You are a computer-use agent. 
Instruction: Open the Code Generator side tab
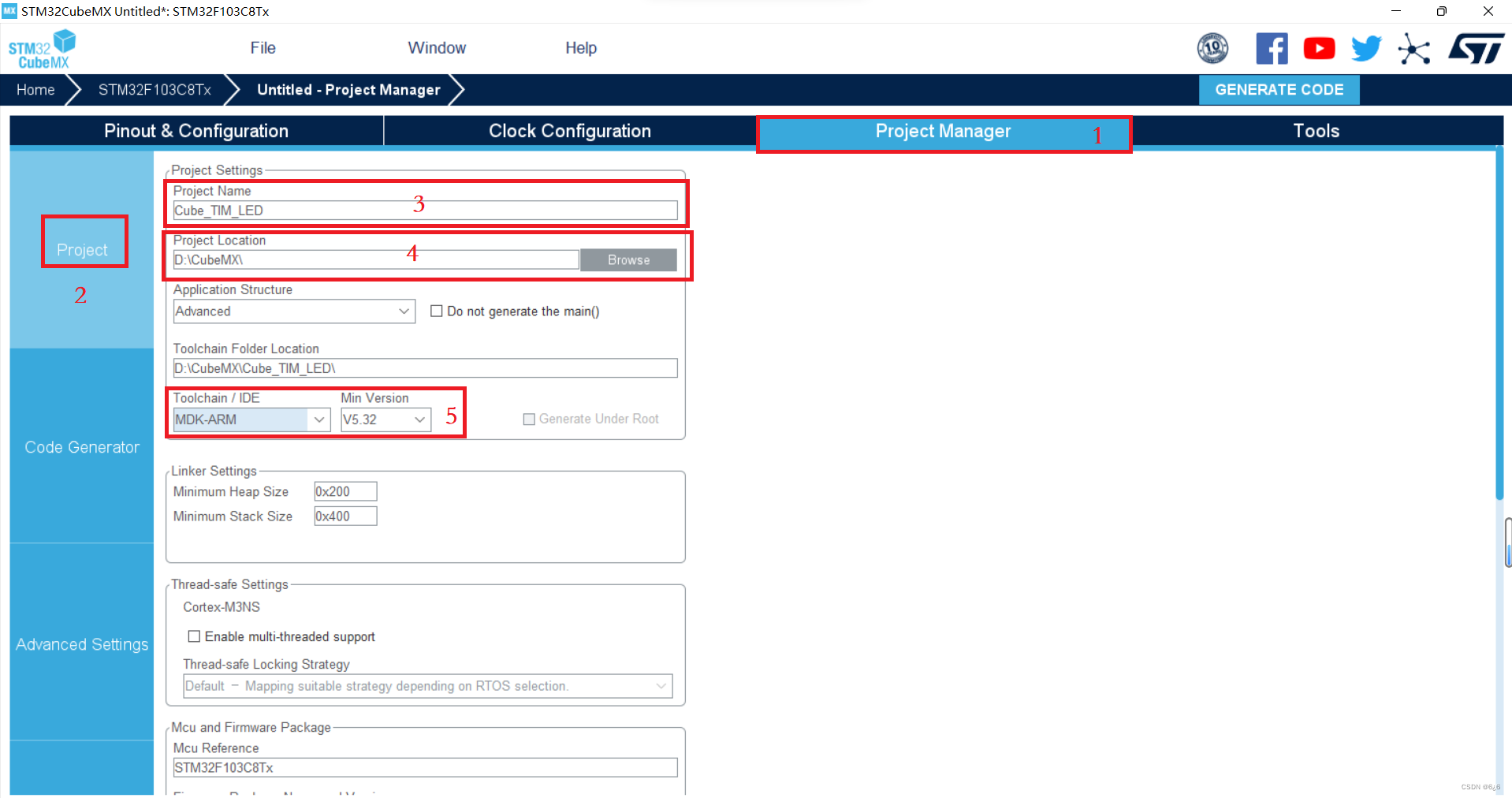point(82,447)
